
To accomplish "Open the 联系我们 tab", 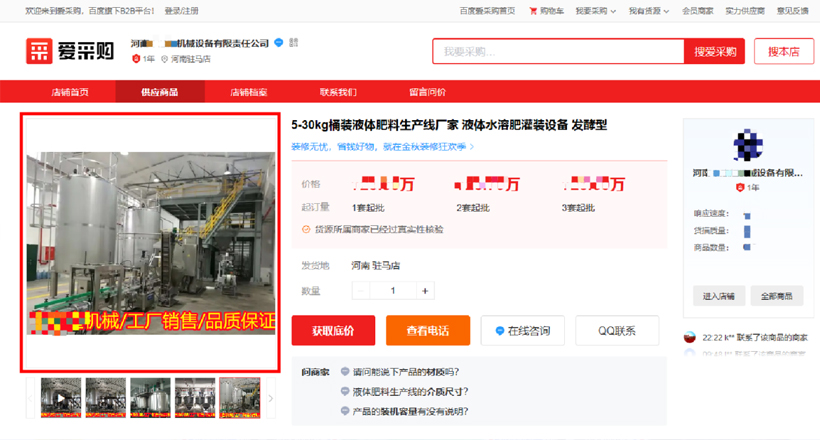I will (338, 92).
